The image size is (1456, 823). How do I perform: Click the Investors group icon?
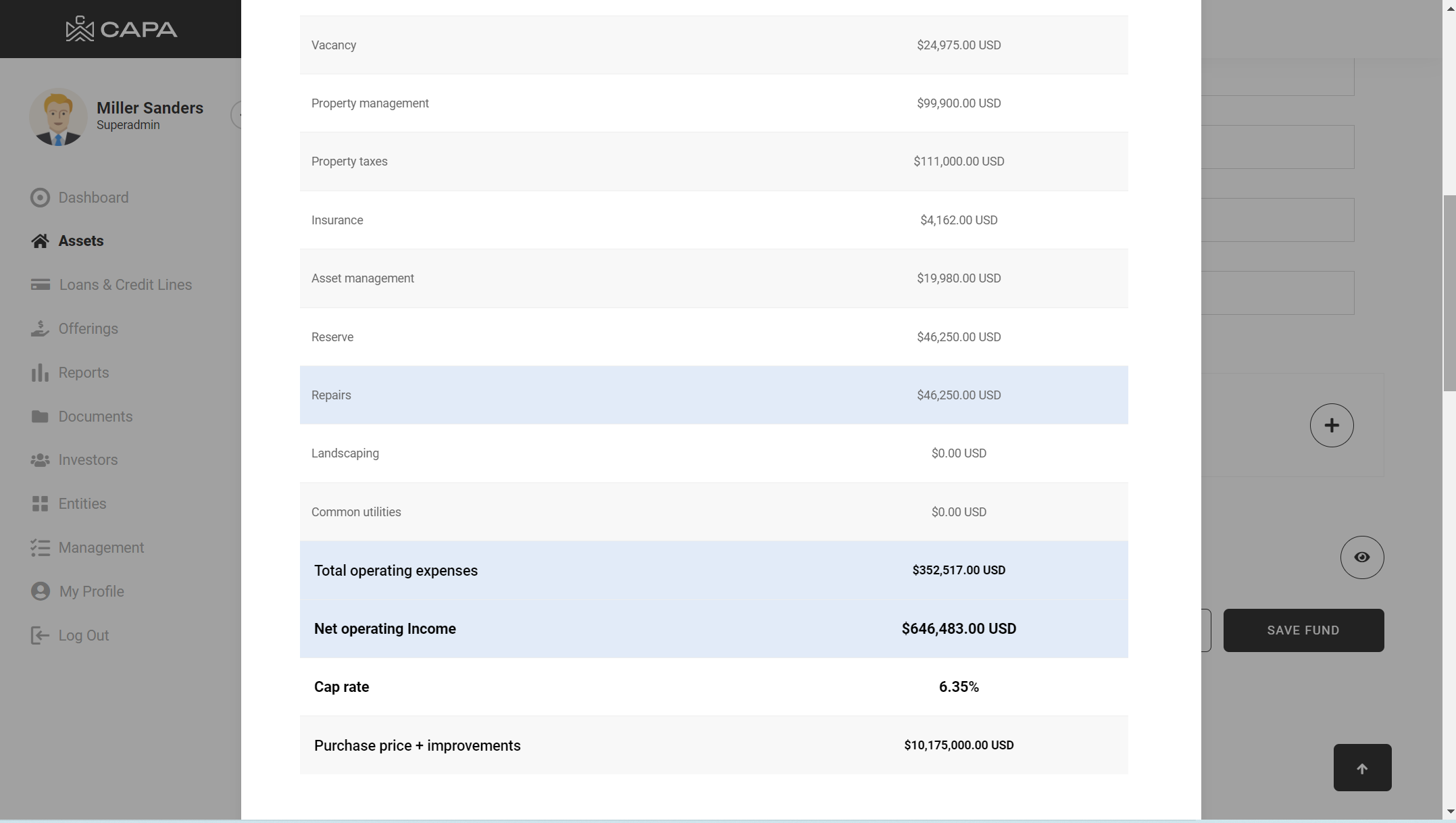pos(40,460)
